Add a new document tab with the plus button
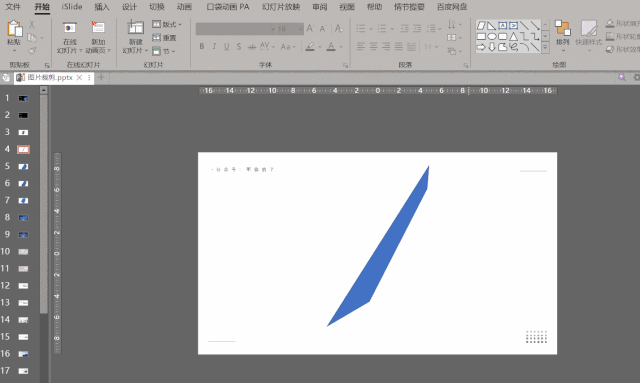The image size is (640, 383). (101, 77)
